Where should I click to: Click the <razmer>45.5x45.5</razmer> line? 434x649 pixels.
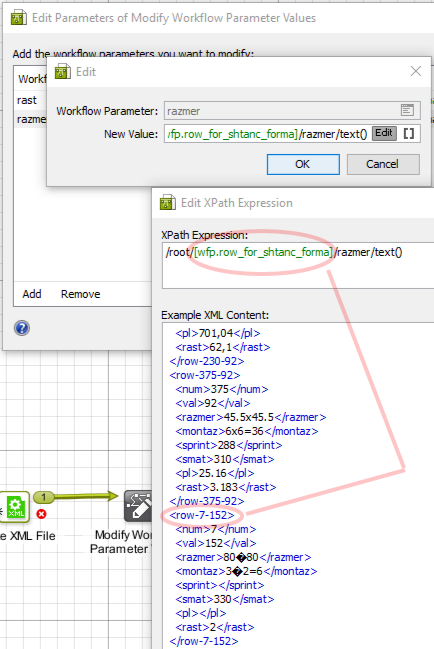pos(251,417)
